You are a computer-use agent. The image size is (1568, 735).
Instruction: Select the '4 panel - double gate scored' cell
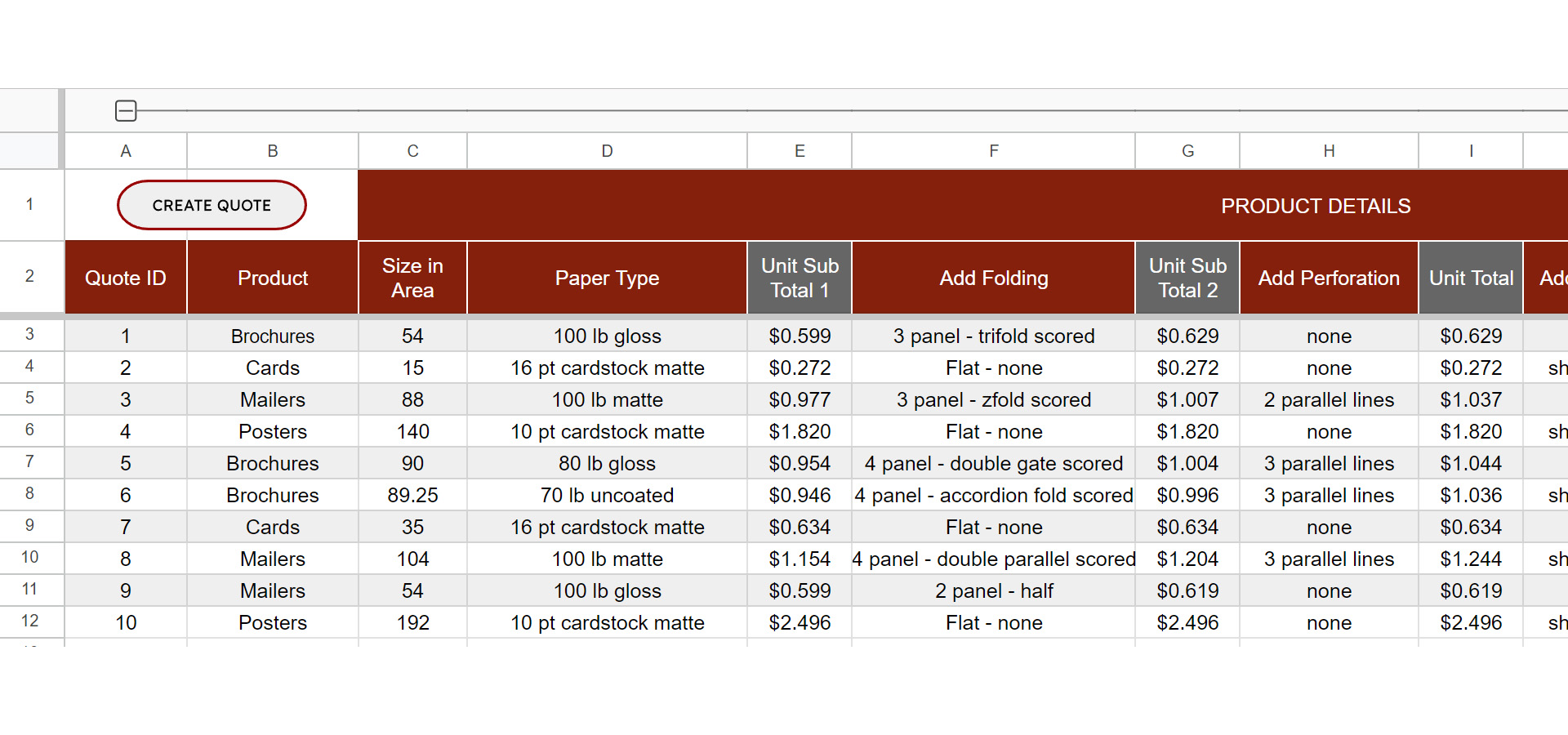(x=993, y=464)
